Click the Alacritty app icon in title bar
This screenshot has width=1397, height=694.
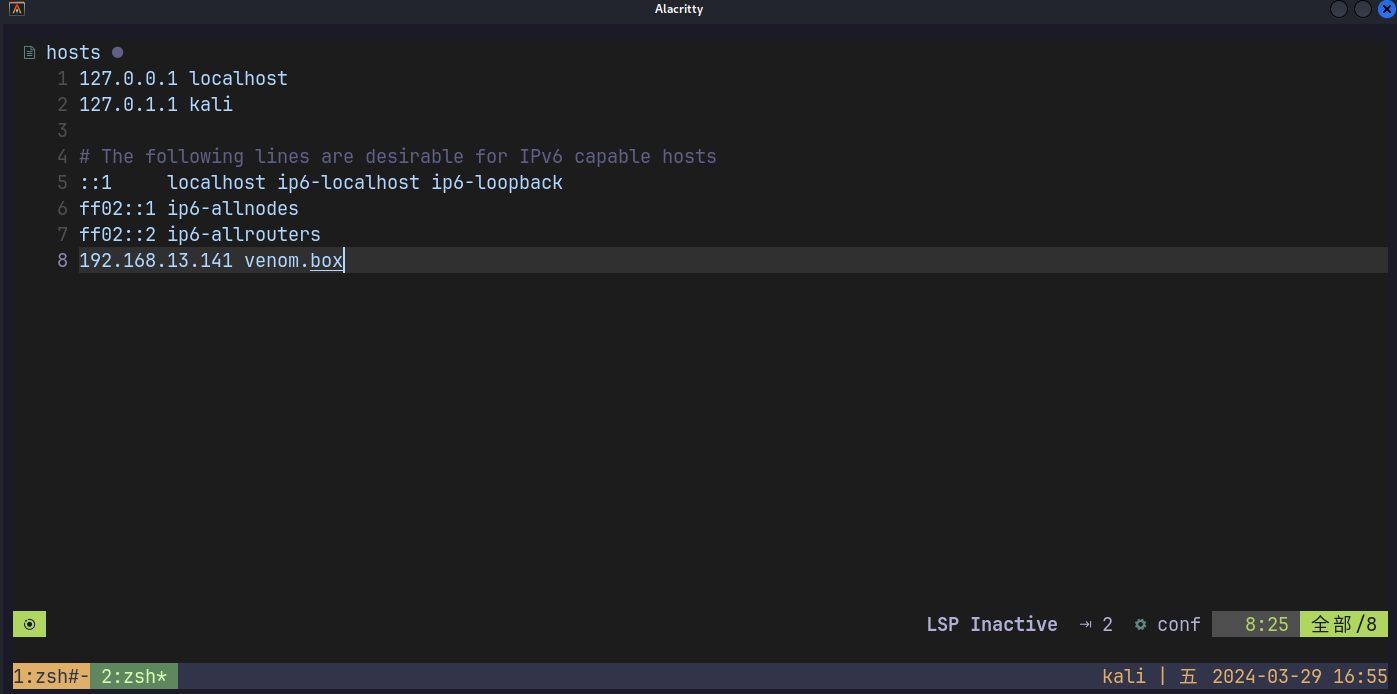[x=17, y=9]
